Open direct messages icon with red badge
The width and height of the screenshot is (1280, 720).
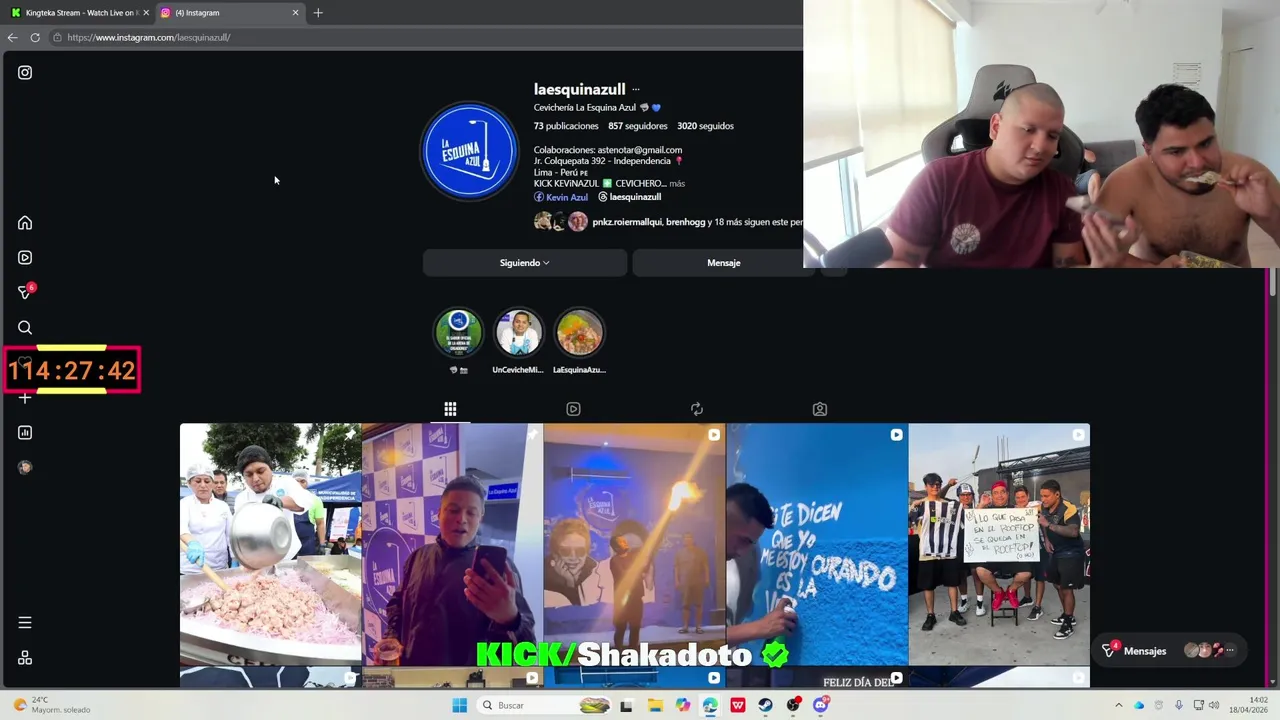(x=26, y=292)
